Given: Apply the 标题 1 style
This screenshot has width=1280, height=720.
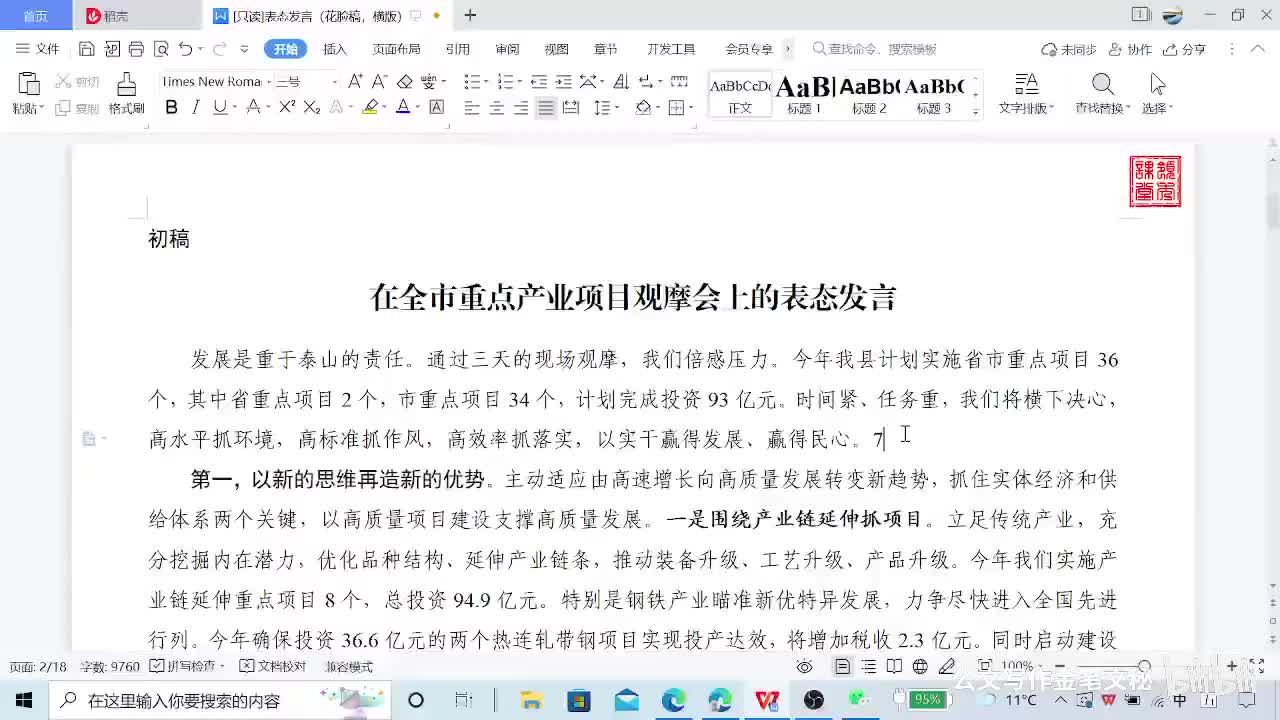Looking at the screenshot, I should pos(804,95).
